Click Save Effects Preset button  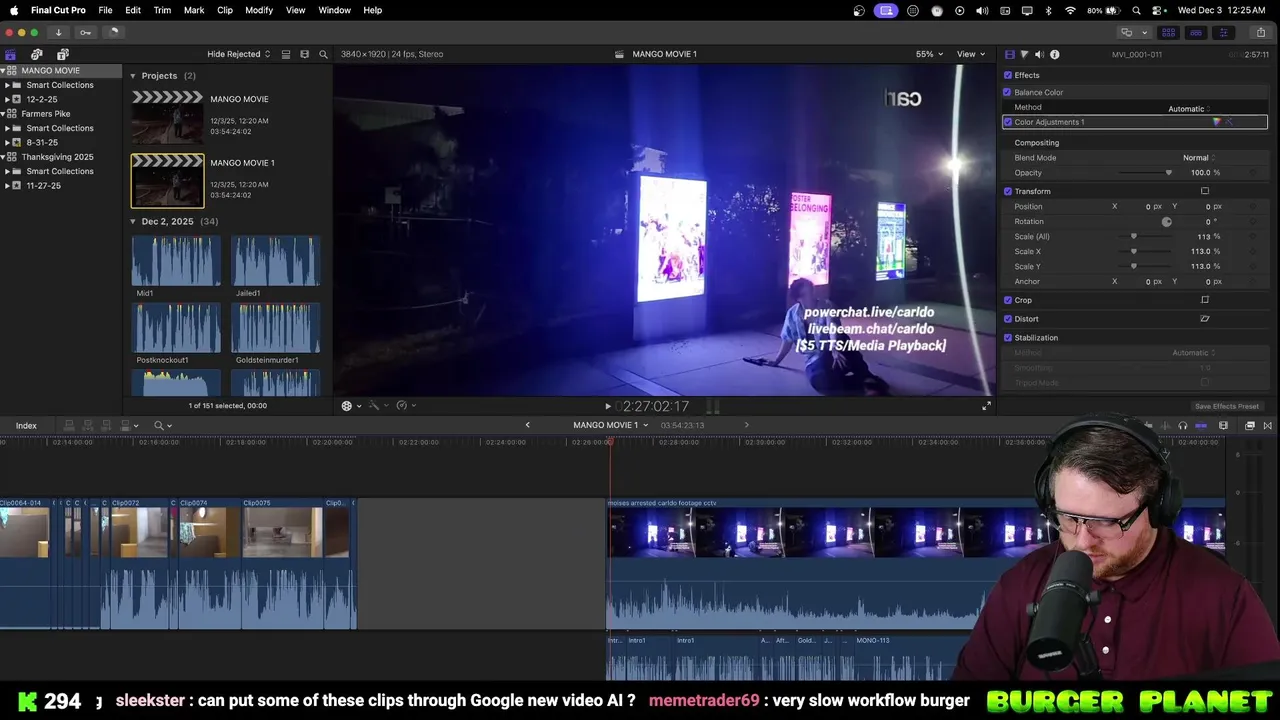click(x=1227, y=406)
